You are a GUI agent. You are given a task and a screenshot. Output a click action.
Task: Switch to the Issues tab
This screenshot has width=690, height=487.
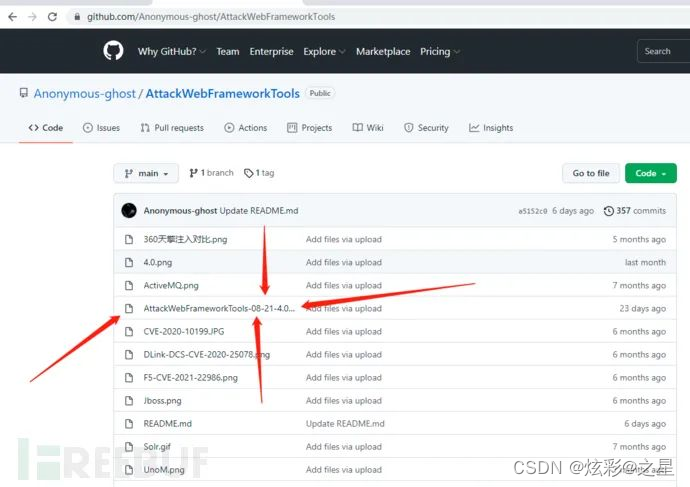pos(101,128)
